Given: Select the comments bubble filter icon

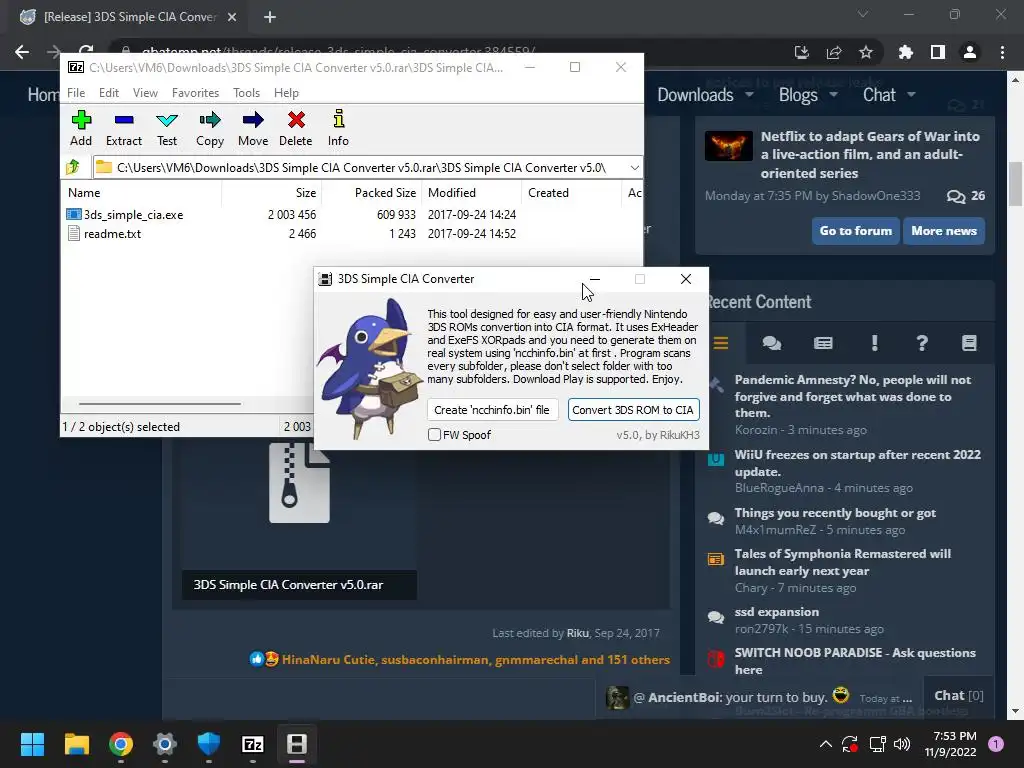Looking at the screenshot, I should coord(771,343).
